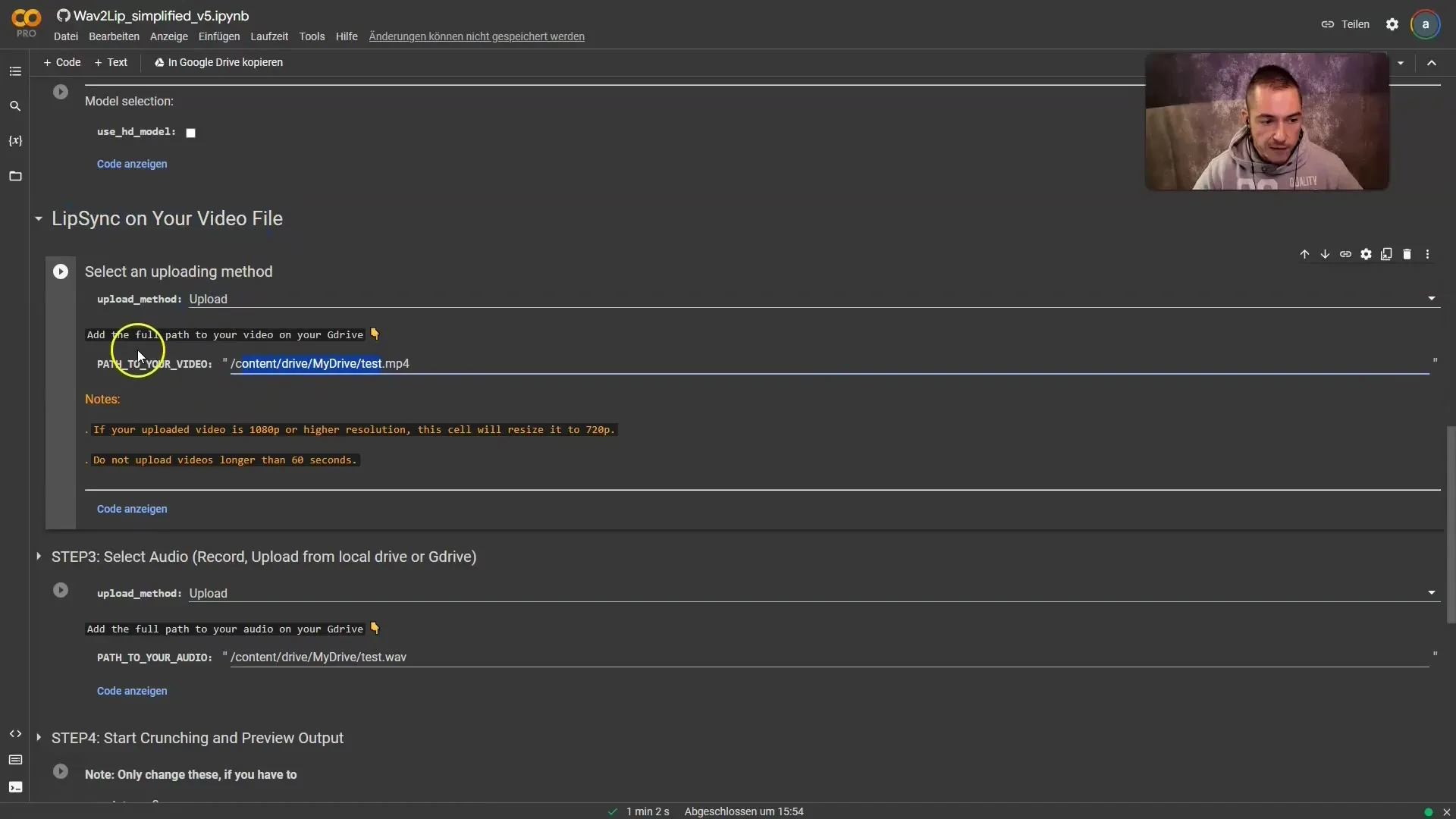Click the Teilen share button

[1346, 24]
